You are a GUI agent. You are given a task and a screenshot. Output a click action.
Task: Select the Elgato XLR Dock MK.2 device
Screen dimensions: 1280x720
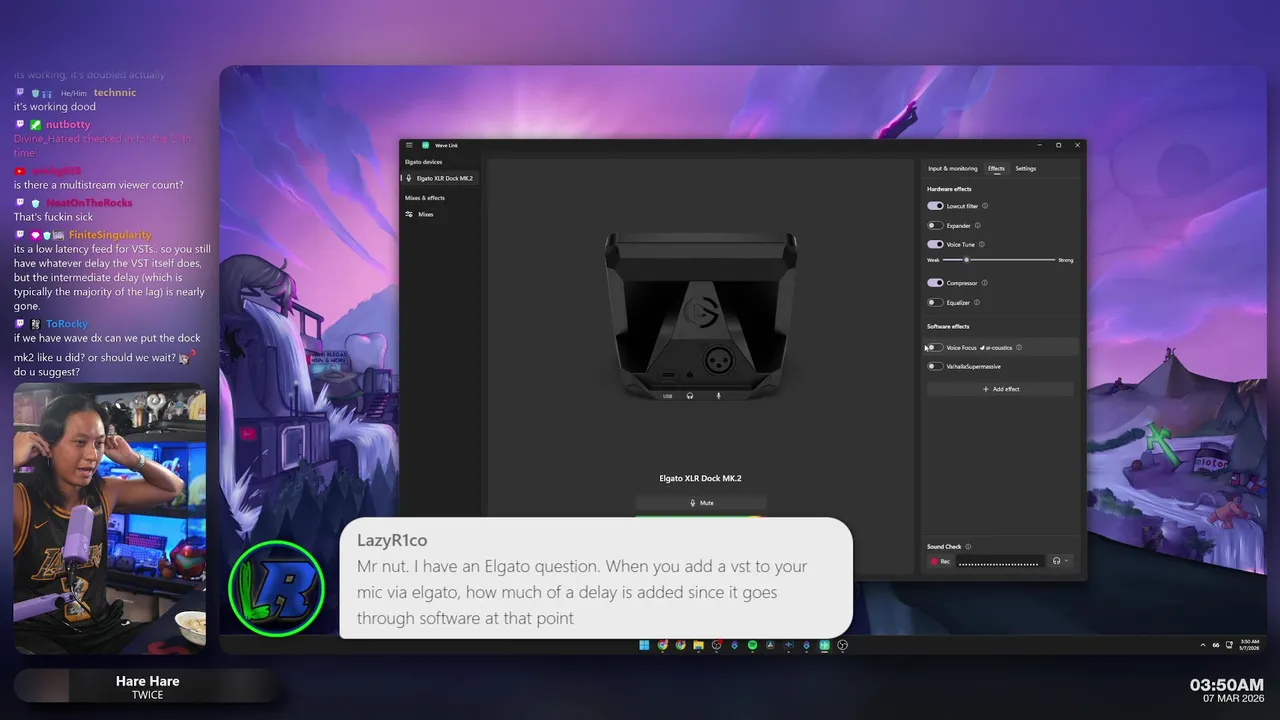click(x=440, y=178)
